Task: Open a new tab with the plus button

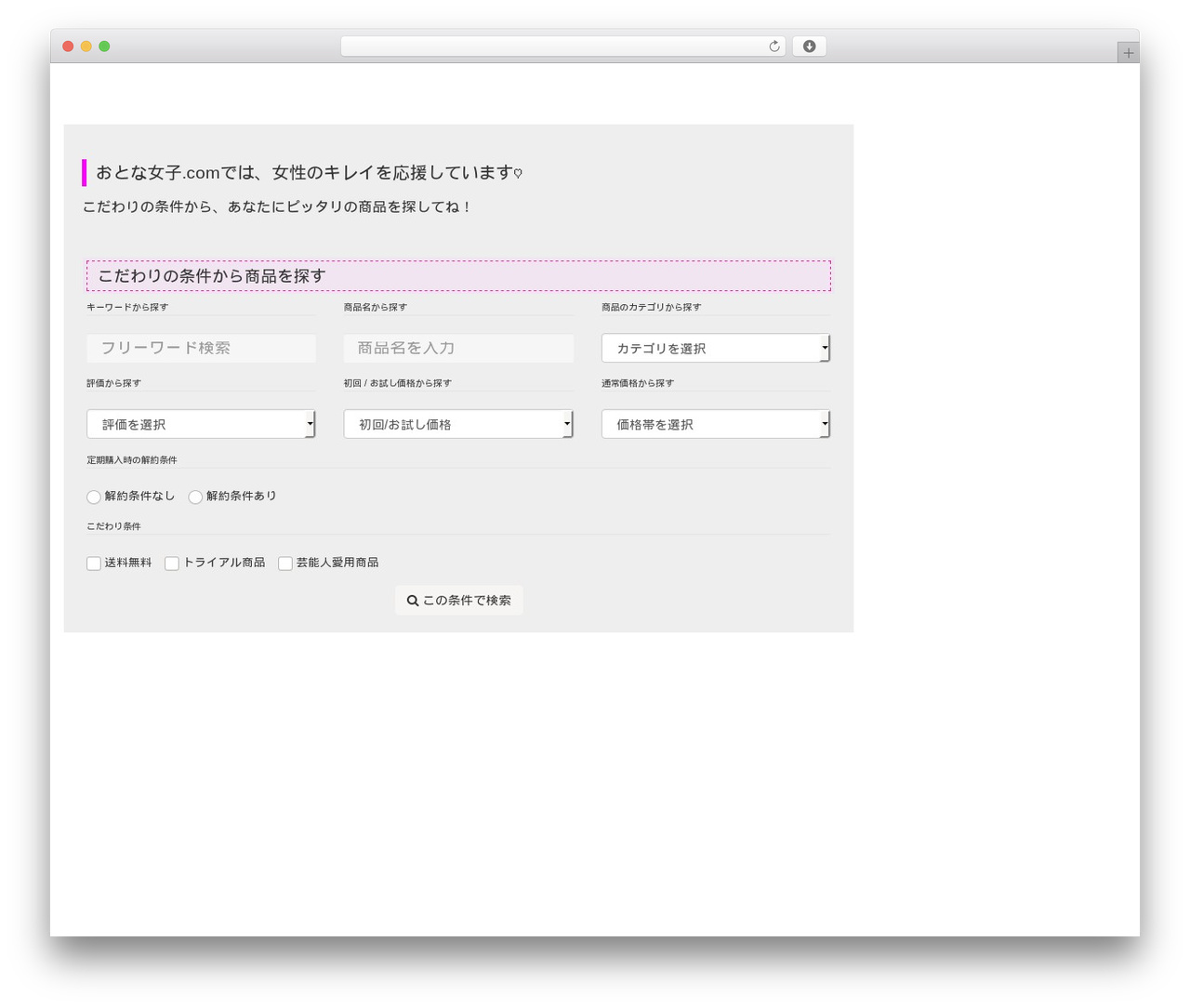Action: pyautogui.click(x=1128, y=53)
